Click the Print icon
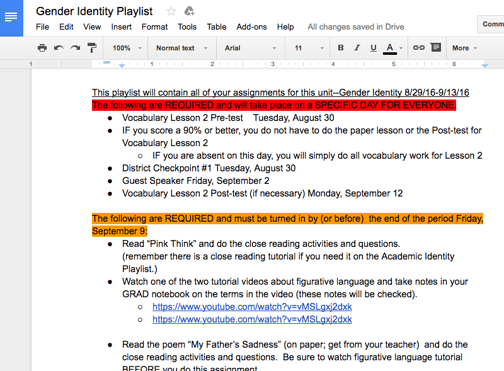Image resolution: width=504 pixels, height=371 pixels. pos(42,48)
